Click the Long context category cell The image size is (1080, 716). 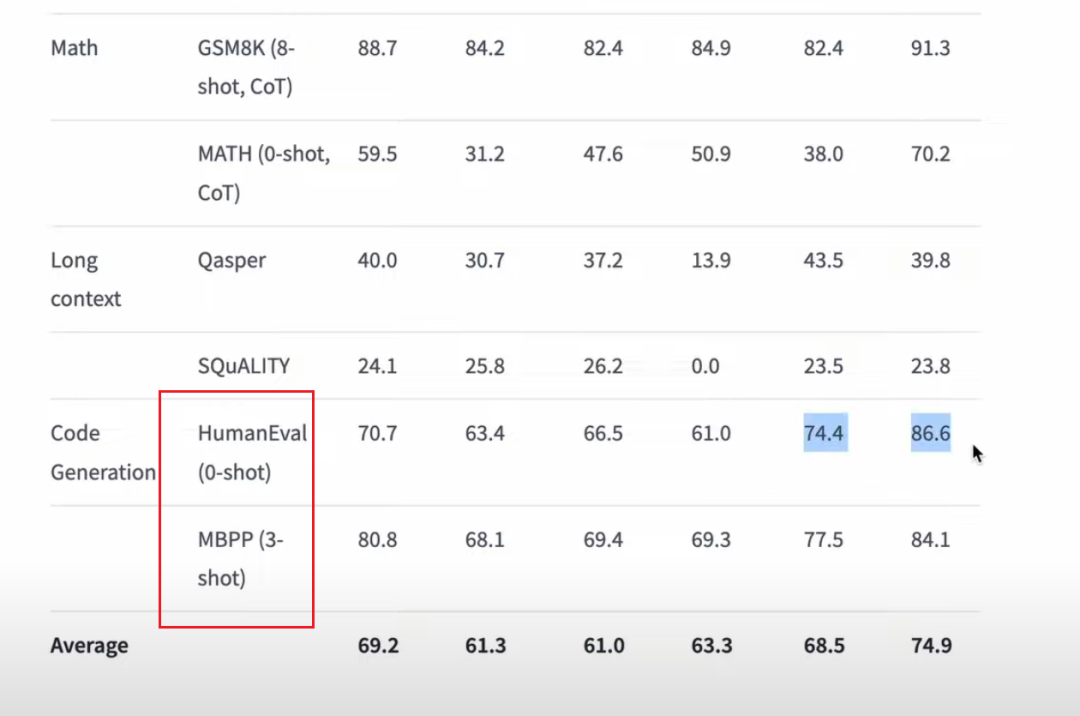pos(85,279)
